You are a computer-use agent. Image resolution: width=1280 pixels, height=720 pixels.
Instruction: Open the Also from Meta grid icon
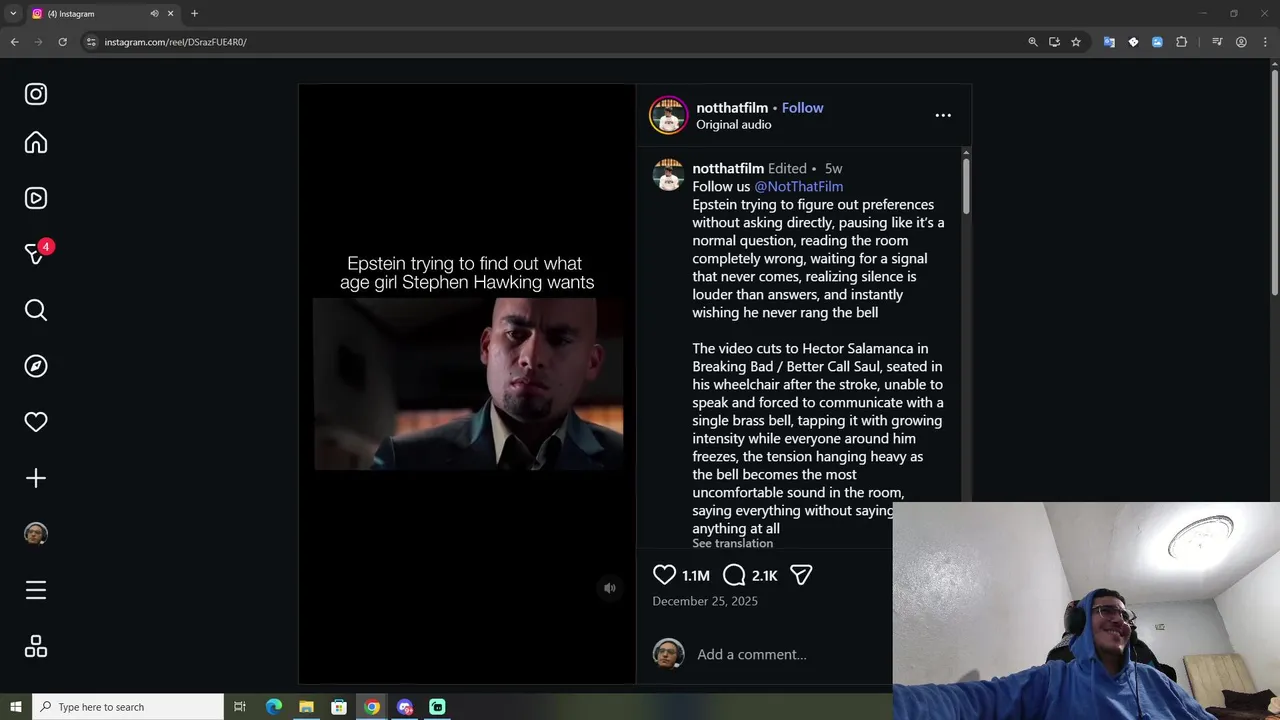pos(36,647)
